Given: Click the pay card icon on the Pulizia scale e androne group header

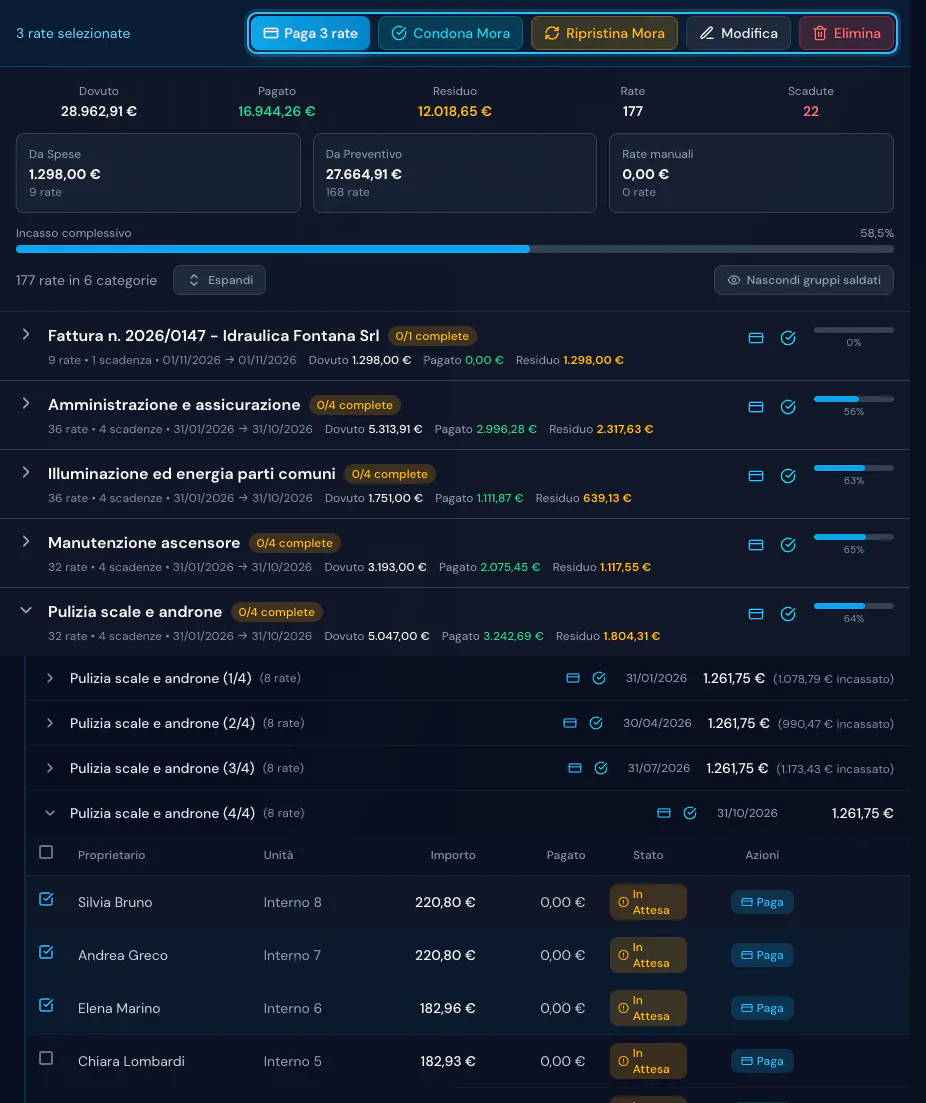Looking at the screenshot, I should [x=756, y=614].
